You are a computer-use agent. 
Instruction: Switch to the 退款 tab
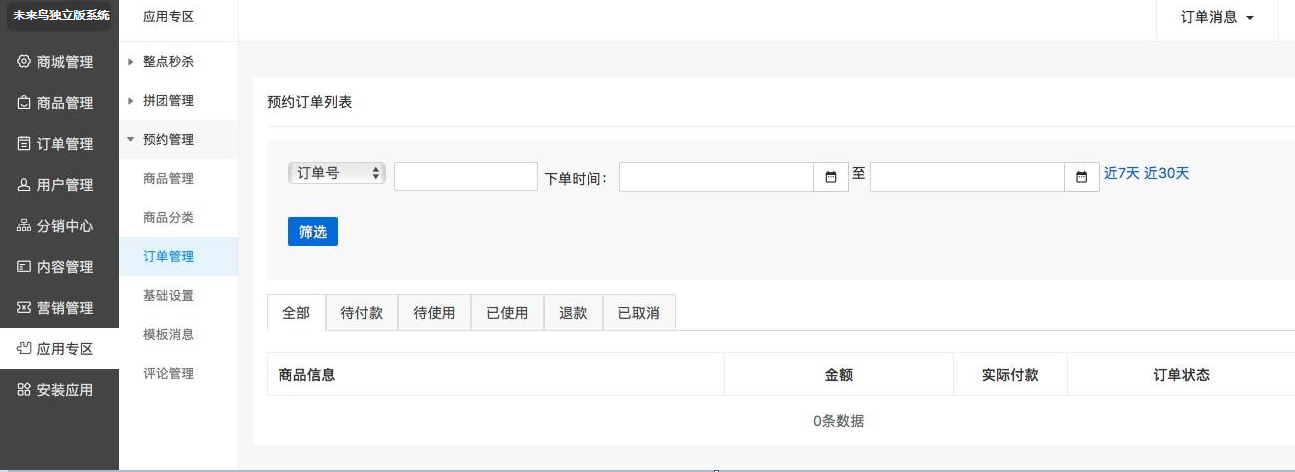point(573,313)
